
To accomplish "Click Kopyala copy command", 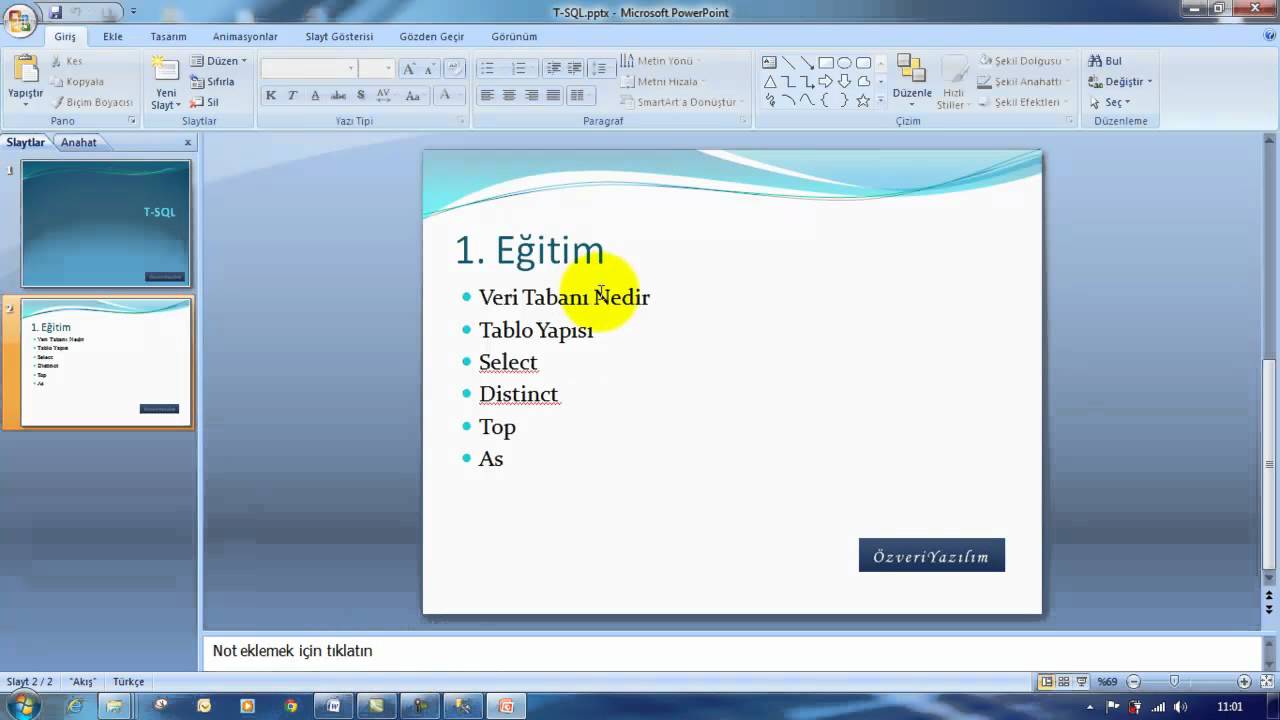I will [x=77, y=82].
